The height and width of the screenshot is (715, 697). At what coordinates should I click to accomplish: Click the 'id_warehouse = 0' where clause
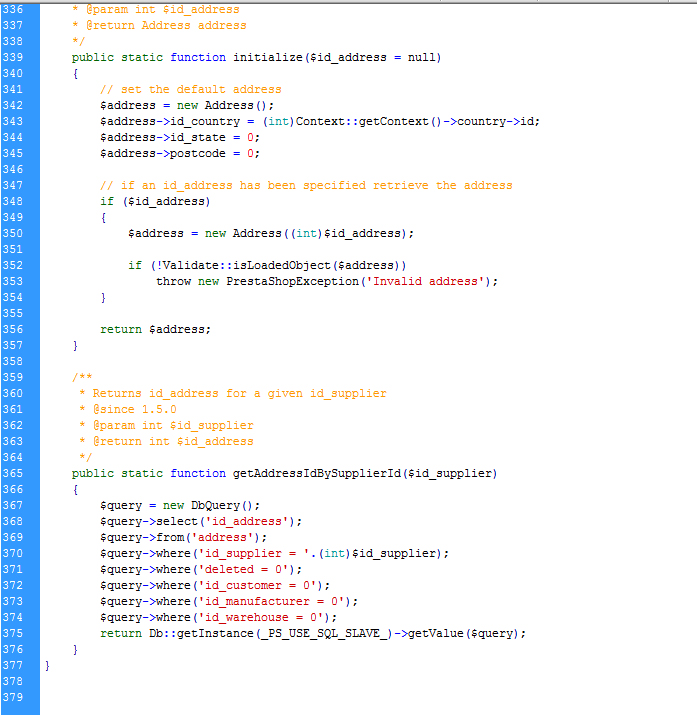[x=261, y=617]
